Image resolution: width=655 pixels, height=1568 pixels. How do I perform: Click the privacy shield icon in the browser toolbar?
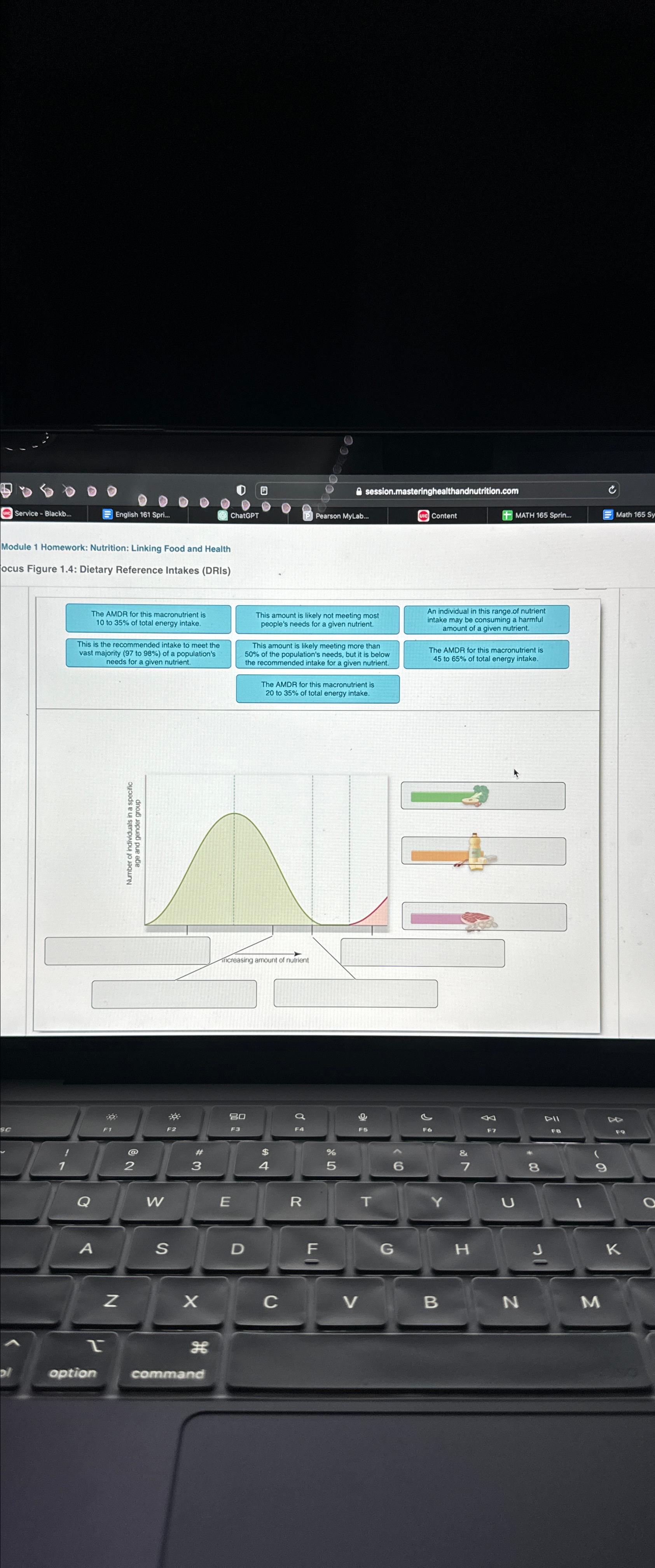(241, 490)
